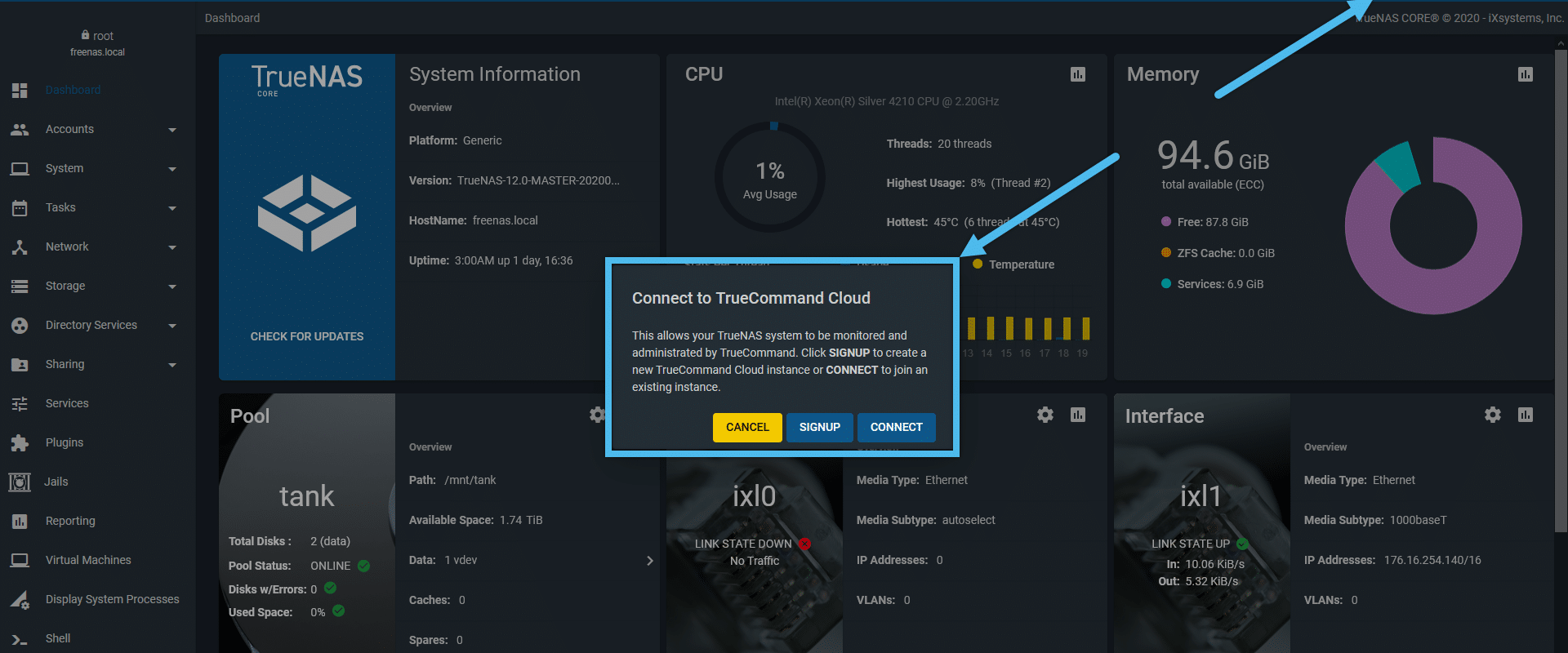
Task: Open Plugins menu item
Action: pyautogui.click(x=65, y=442)
